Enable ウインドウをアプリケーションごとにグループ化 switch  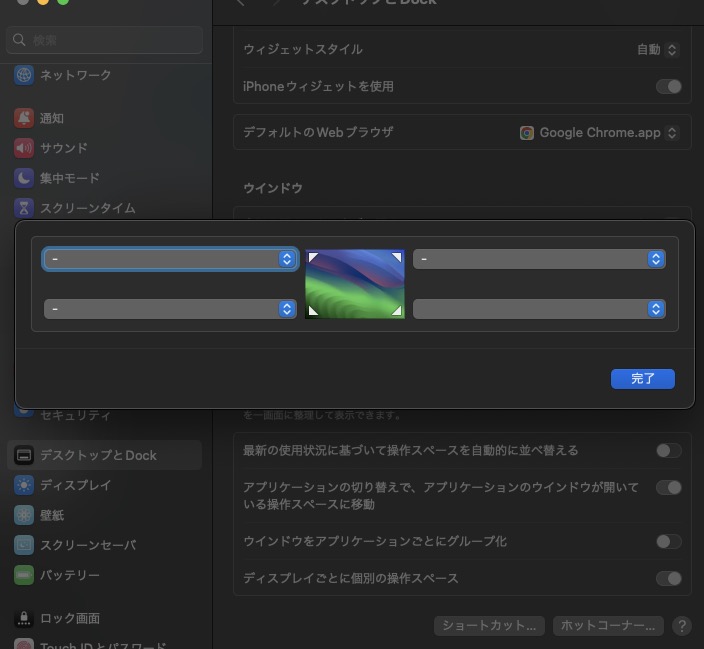tap(668, 541)
